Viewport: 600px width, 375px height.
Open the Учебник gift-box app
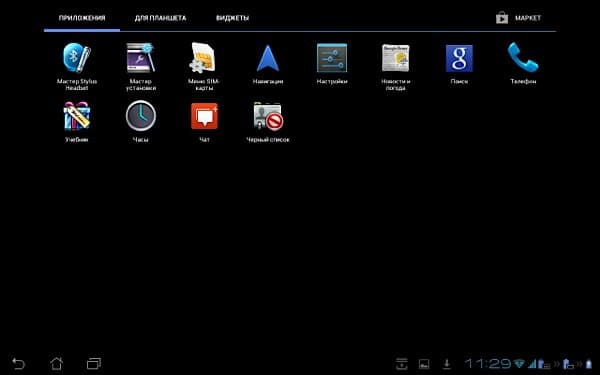[x=77, y=122]
